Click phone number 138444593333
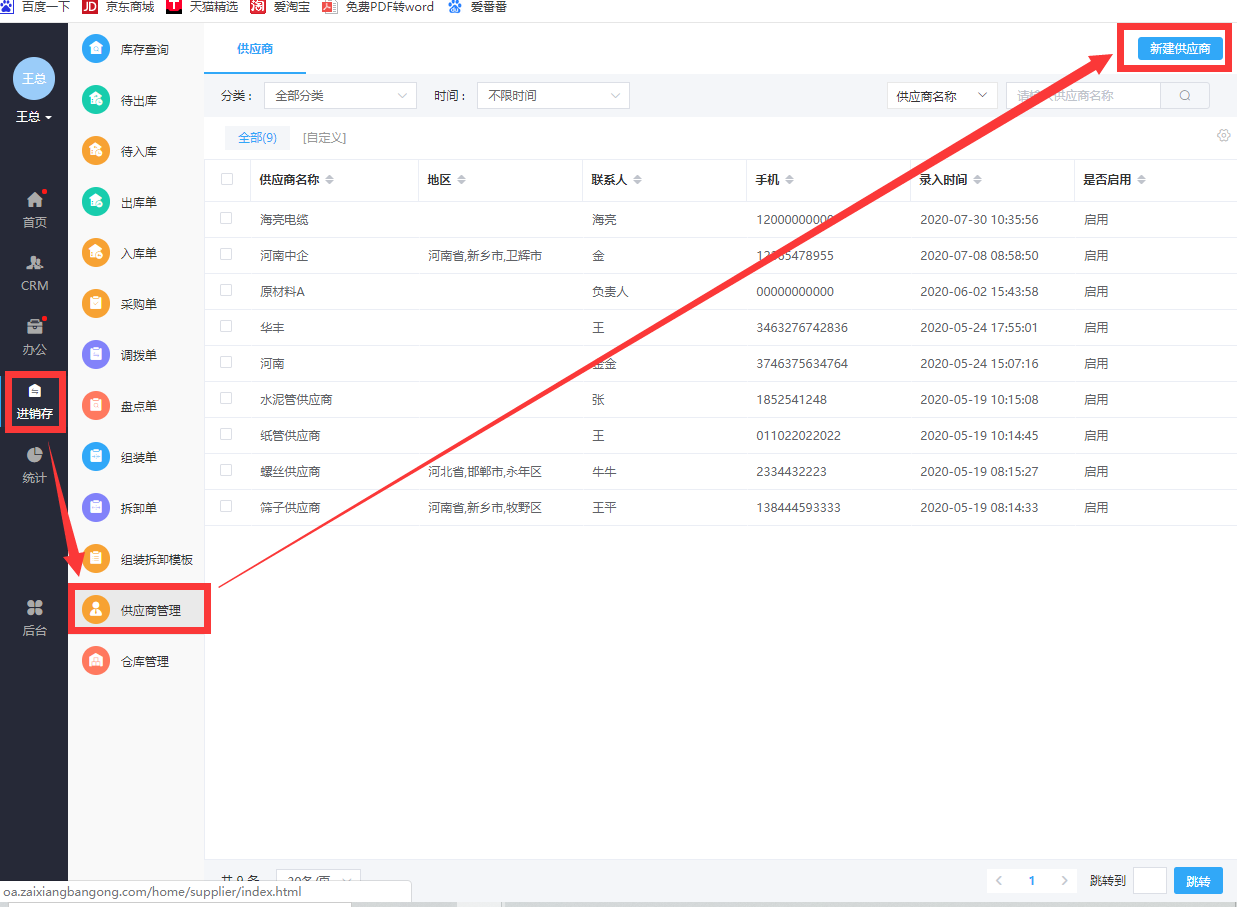Screen dimensions: 1237x907 point(798,507)
